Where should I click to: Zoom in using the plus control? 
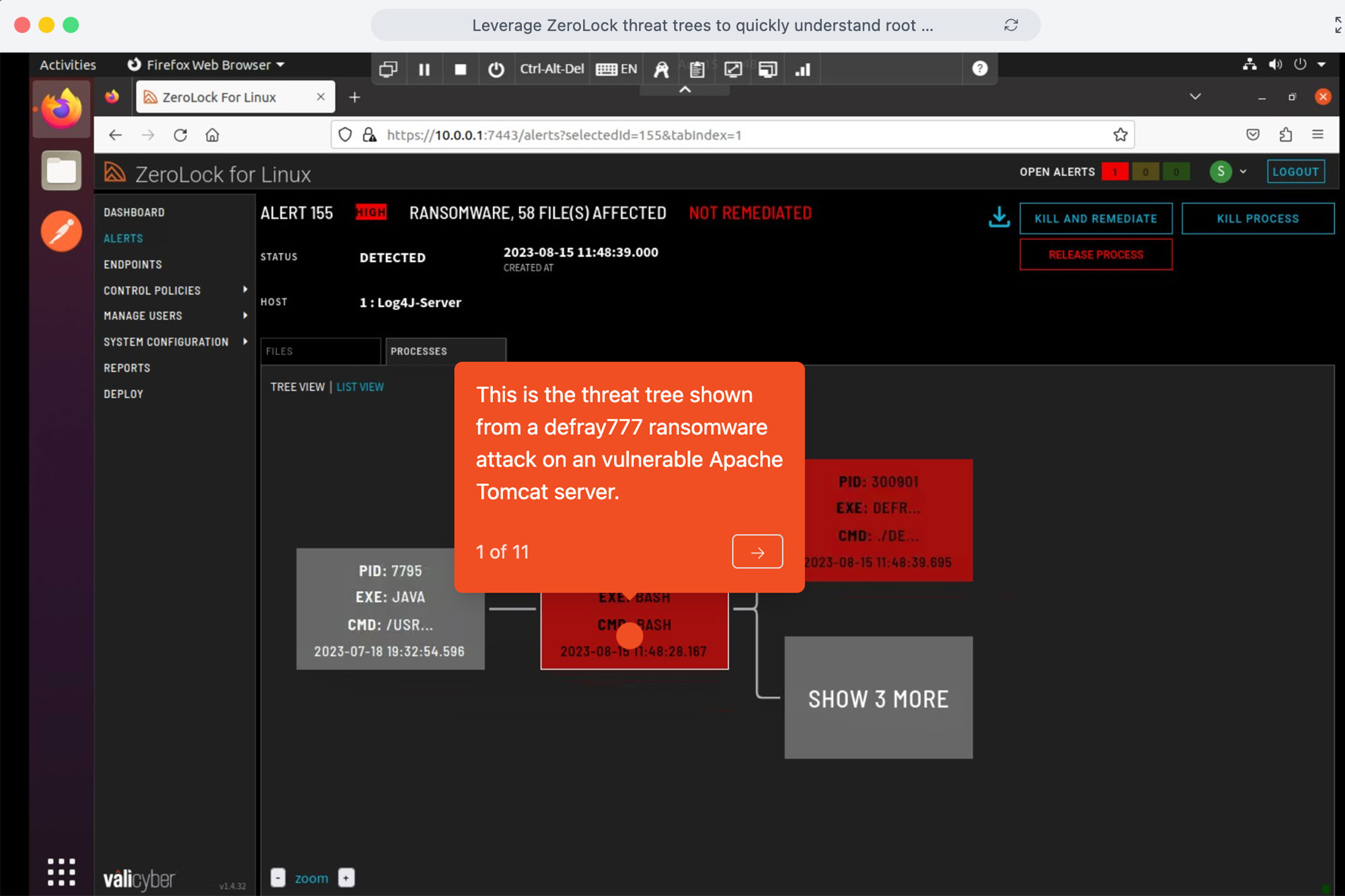point(346,878)
